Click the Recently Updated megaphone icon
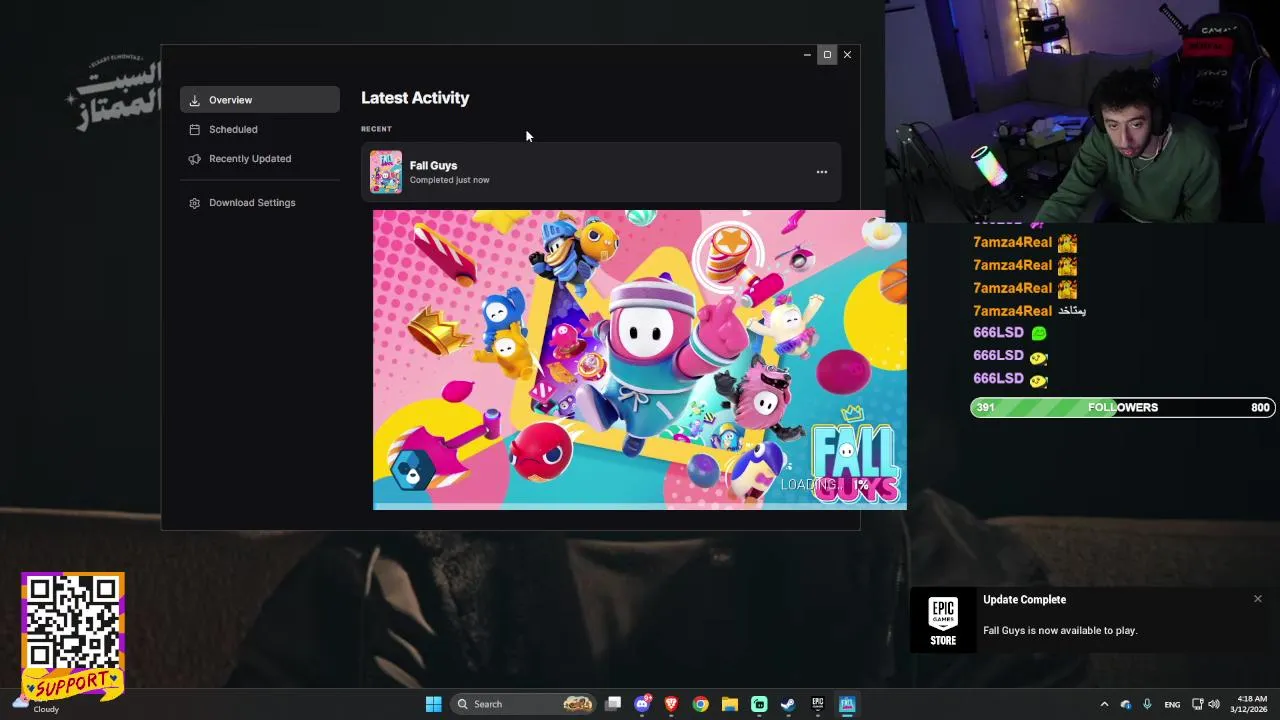 point(195,158)
